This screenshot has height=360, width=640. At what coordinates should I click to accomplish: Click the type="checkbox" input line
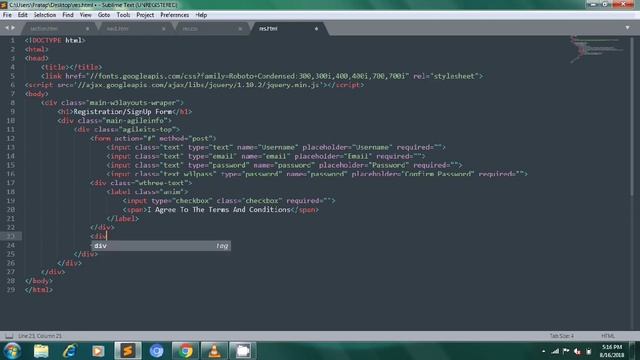tap(229, 200)
